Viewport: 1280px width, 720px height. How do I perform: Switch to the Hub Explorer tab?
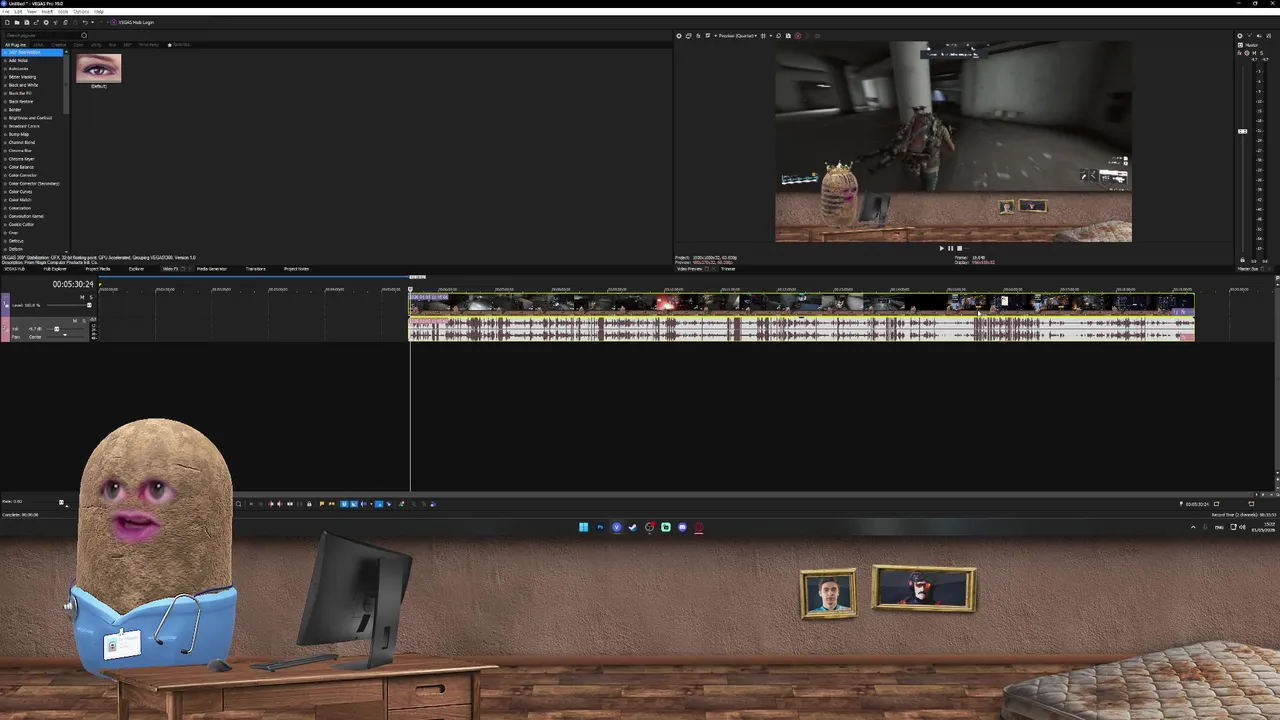[x=55, y=269]
